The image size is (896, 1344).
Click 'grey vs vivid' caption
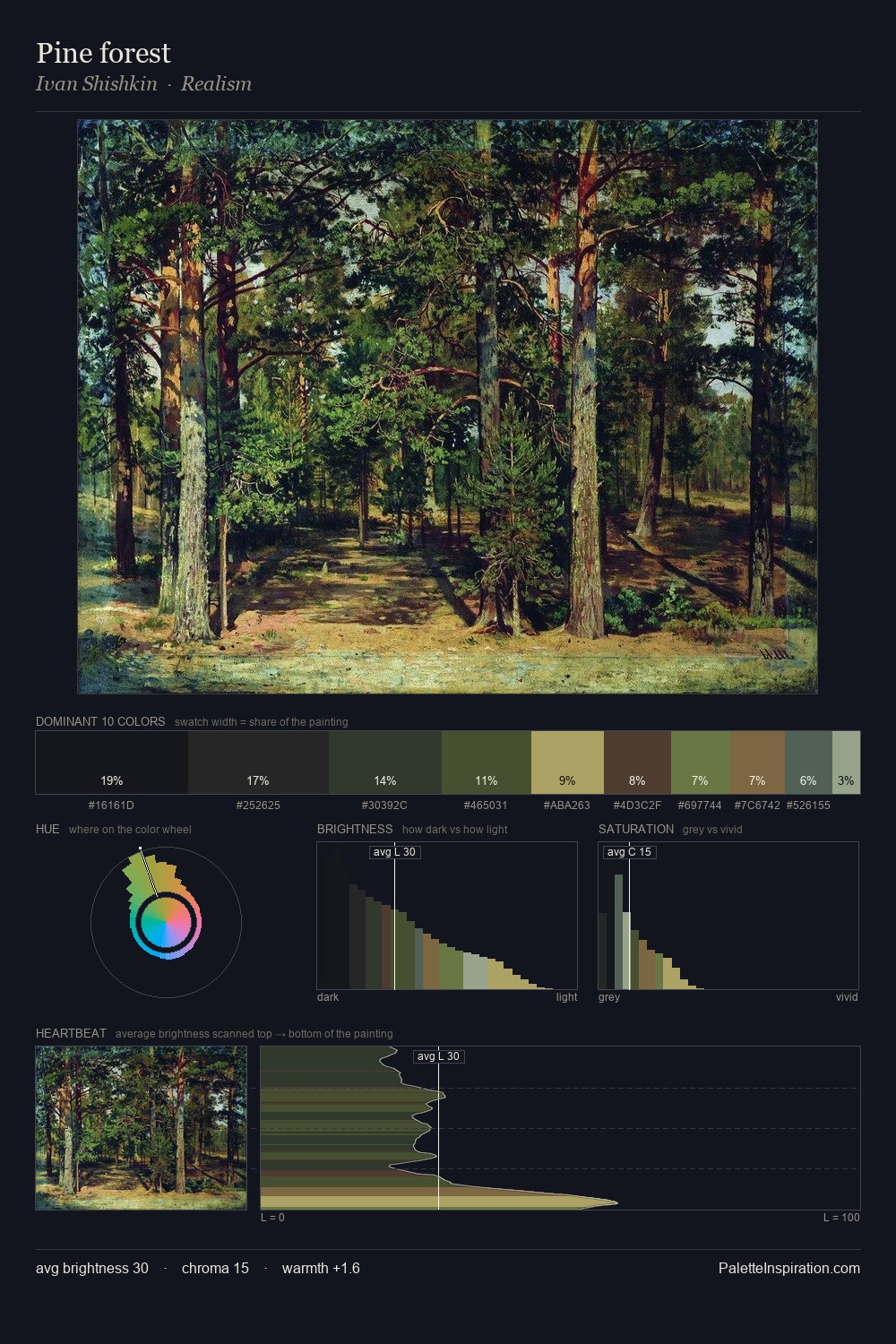(712, 830)
